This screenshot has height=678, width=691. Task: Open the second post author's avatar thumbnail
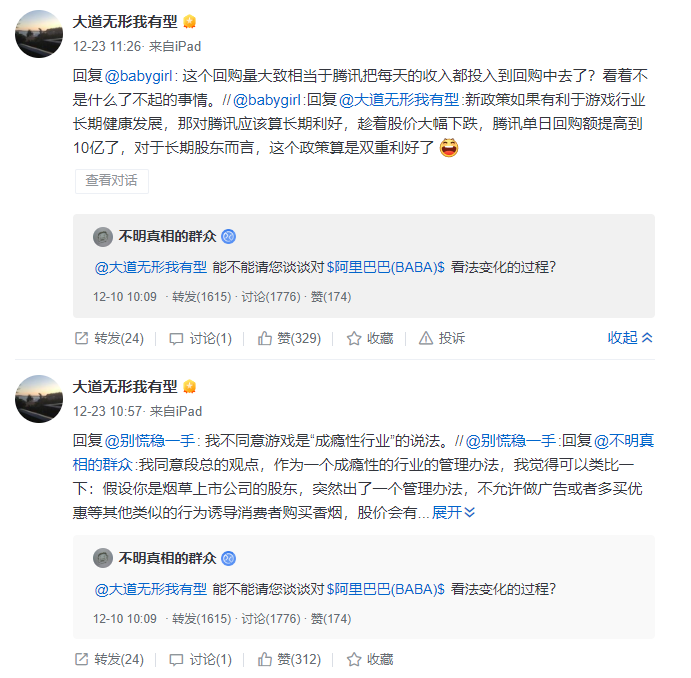coord(40,398)
